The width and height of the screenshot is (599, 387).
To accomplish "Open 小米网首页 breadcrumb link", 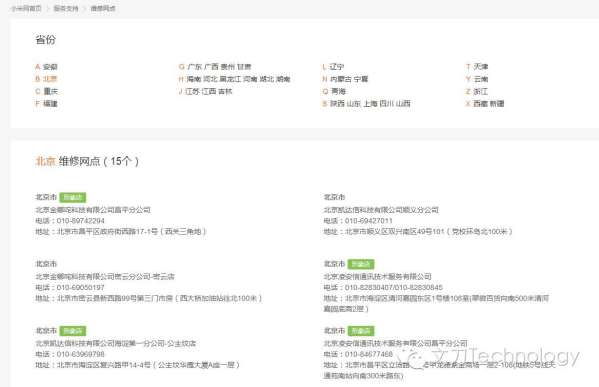I will (26, 8).
